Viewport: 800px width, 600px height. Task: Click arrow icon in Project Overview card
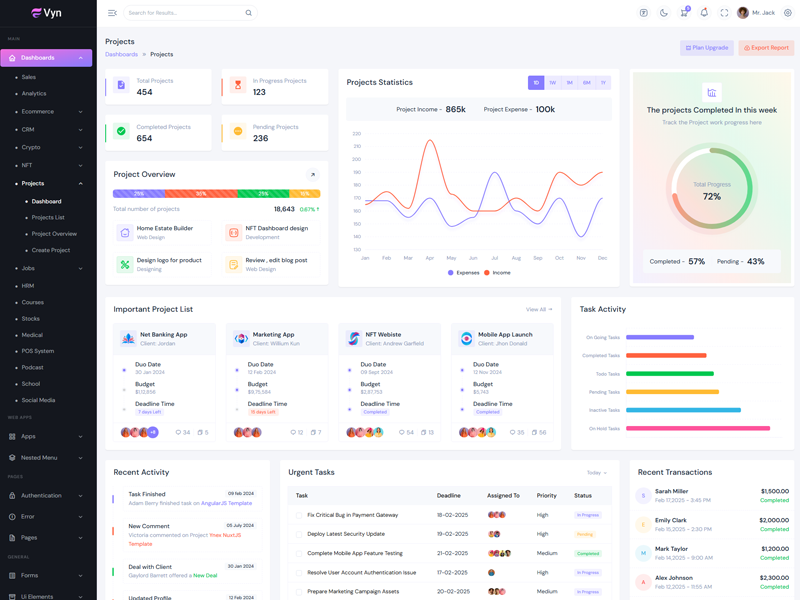click(x=312, y=174)
